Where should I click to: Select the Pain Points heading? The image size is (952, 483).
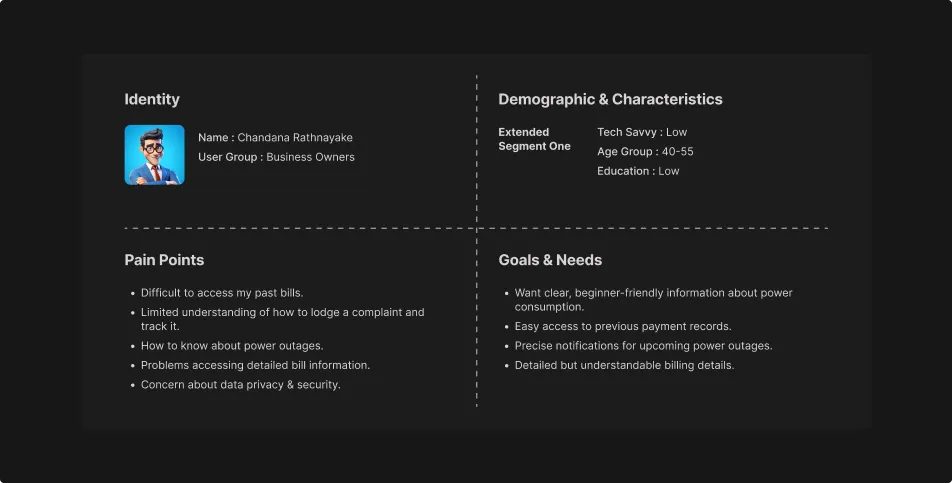click(x=164, y=260)
